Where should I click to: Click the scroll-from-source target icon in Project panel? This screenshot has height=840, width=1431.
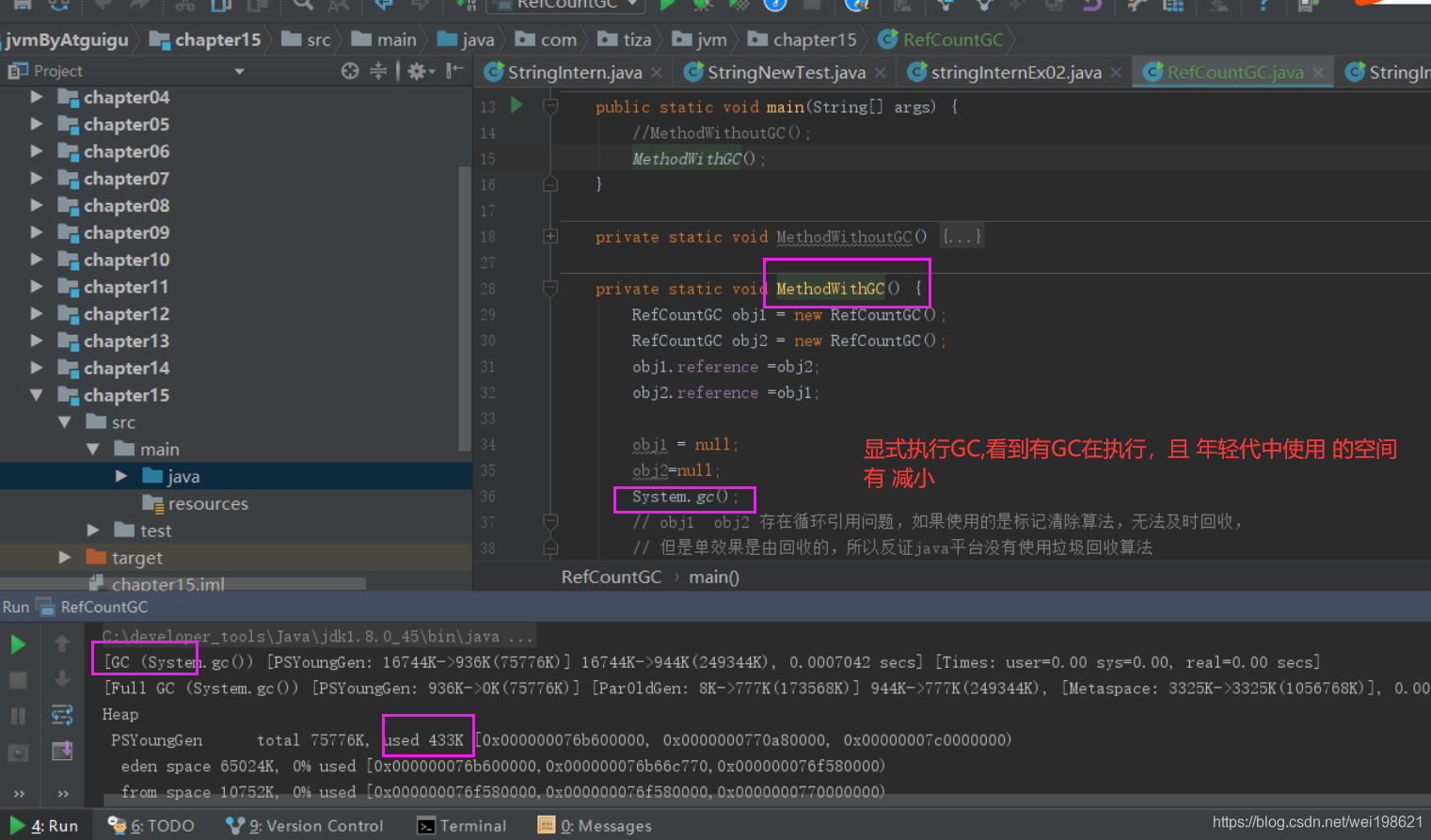350,71
